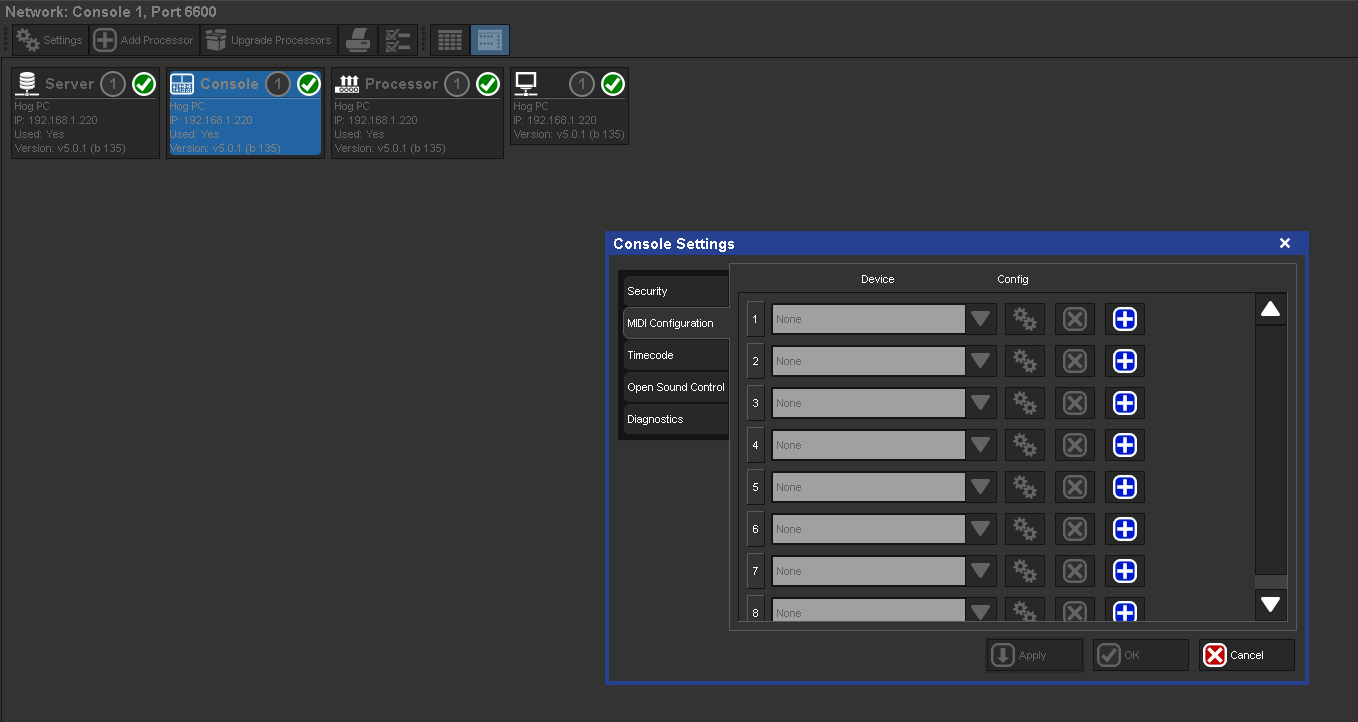Image resolution: width=1358 pixels, height=722 pixels.
Task: Click Upgrade Processors in toolbar
Action: tap(269, 40)
